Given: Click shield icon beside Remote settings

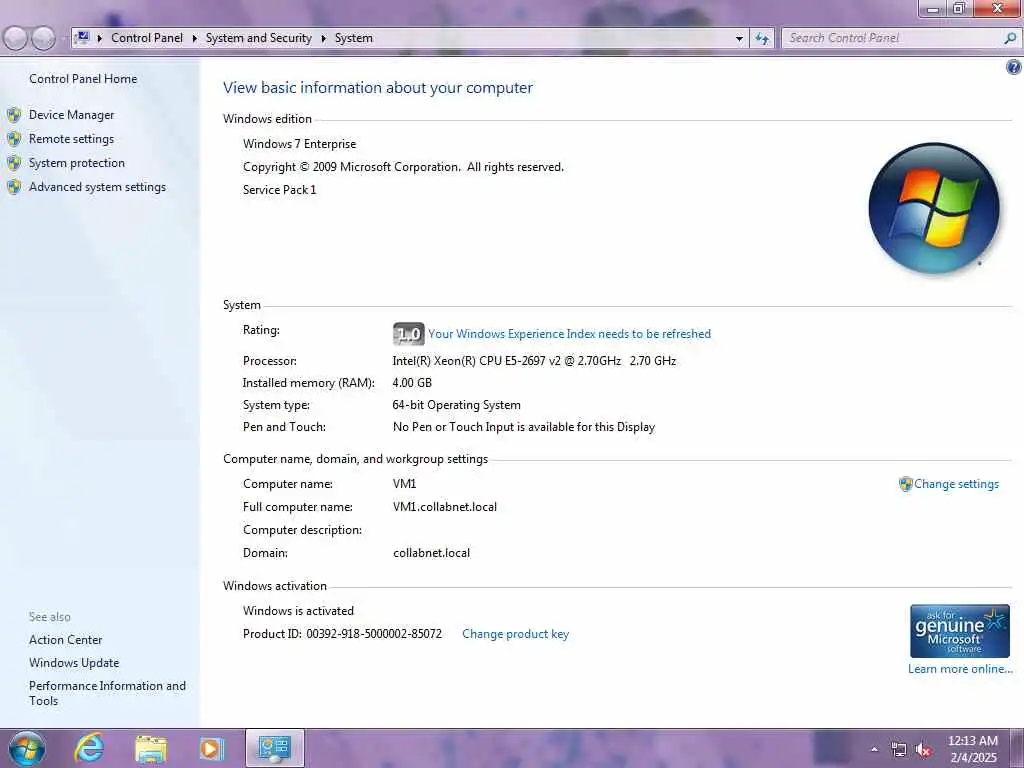Looking at the screenshot, I should pyautogui.click(x=14, y=139).
